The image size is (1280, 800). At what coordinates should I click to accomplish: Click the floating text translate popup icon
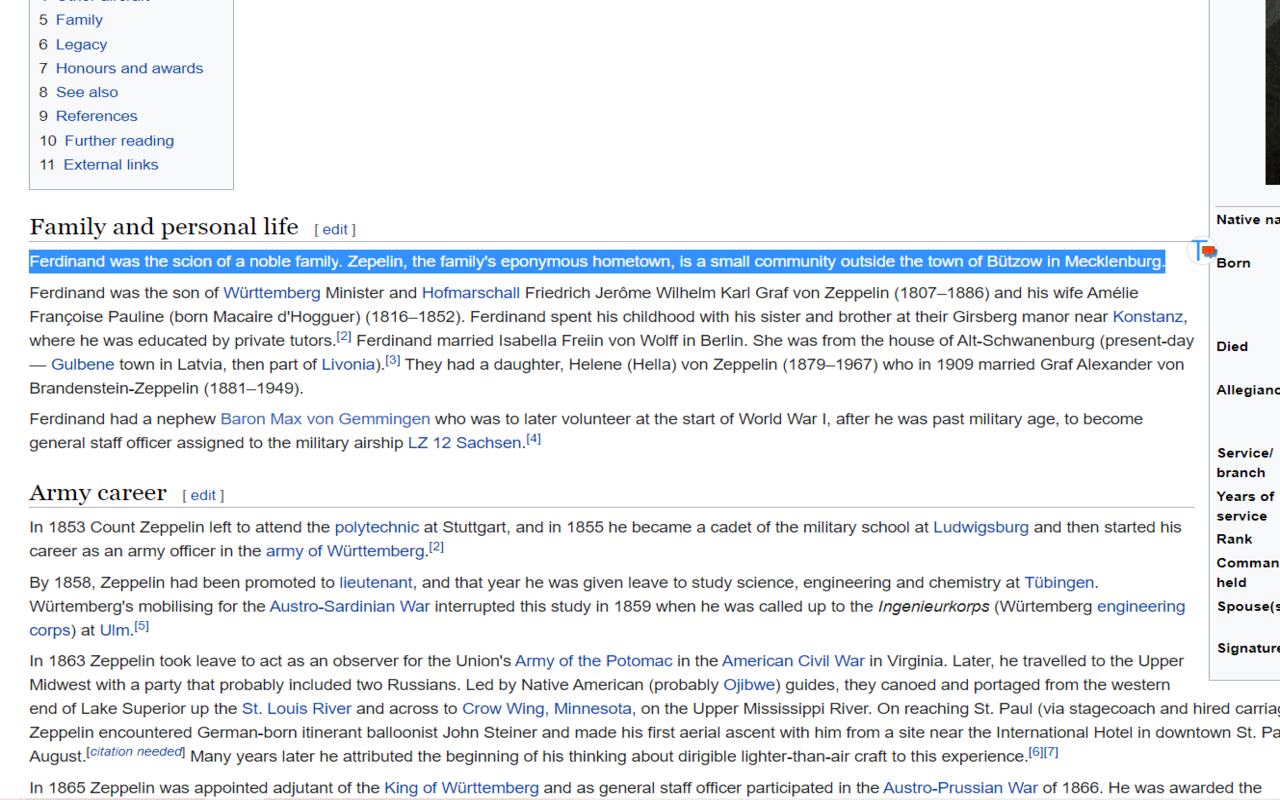click(x=1203, y=250)
